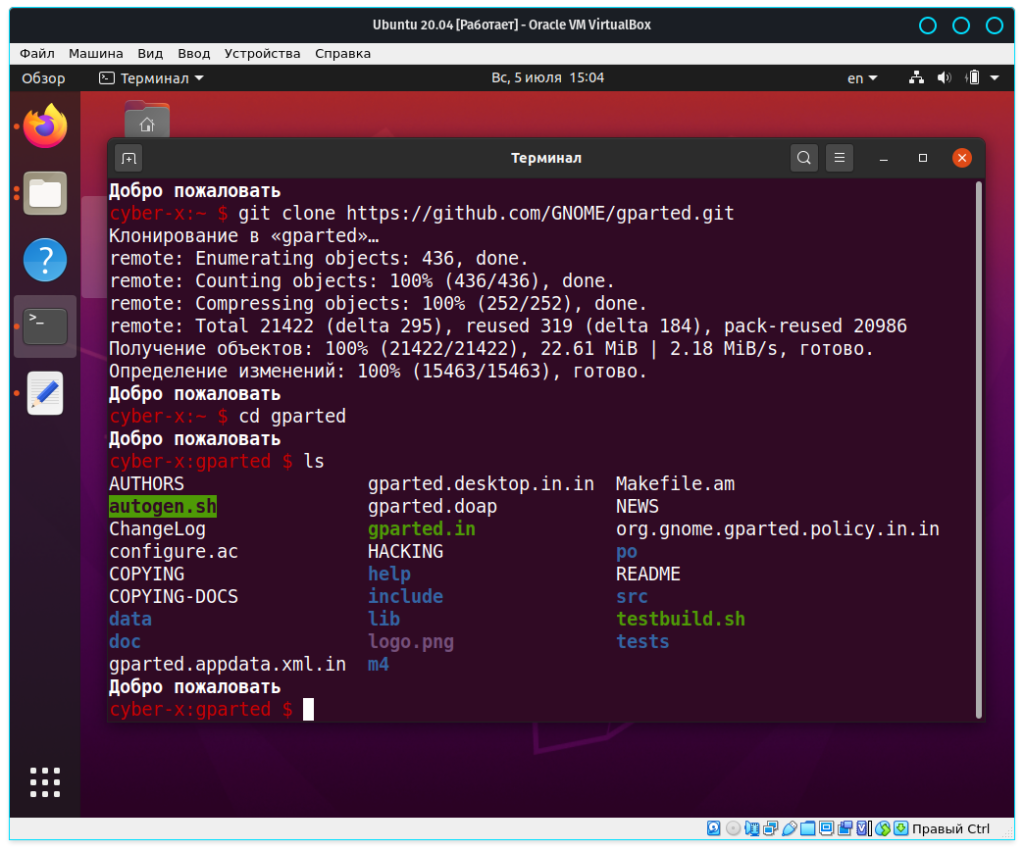Open the Устройства menu

pyautogui.click(x=262, y=53)
